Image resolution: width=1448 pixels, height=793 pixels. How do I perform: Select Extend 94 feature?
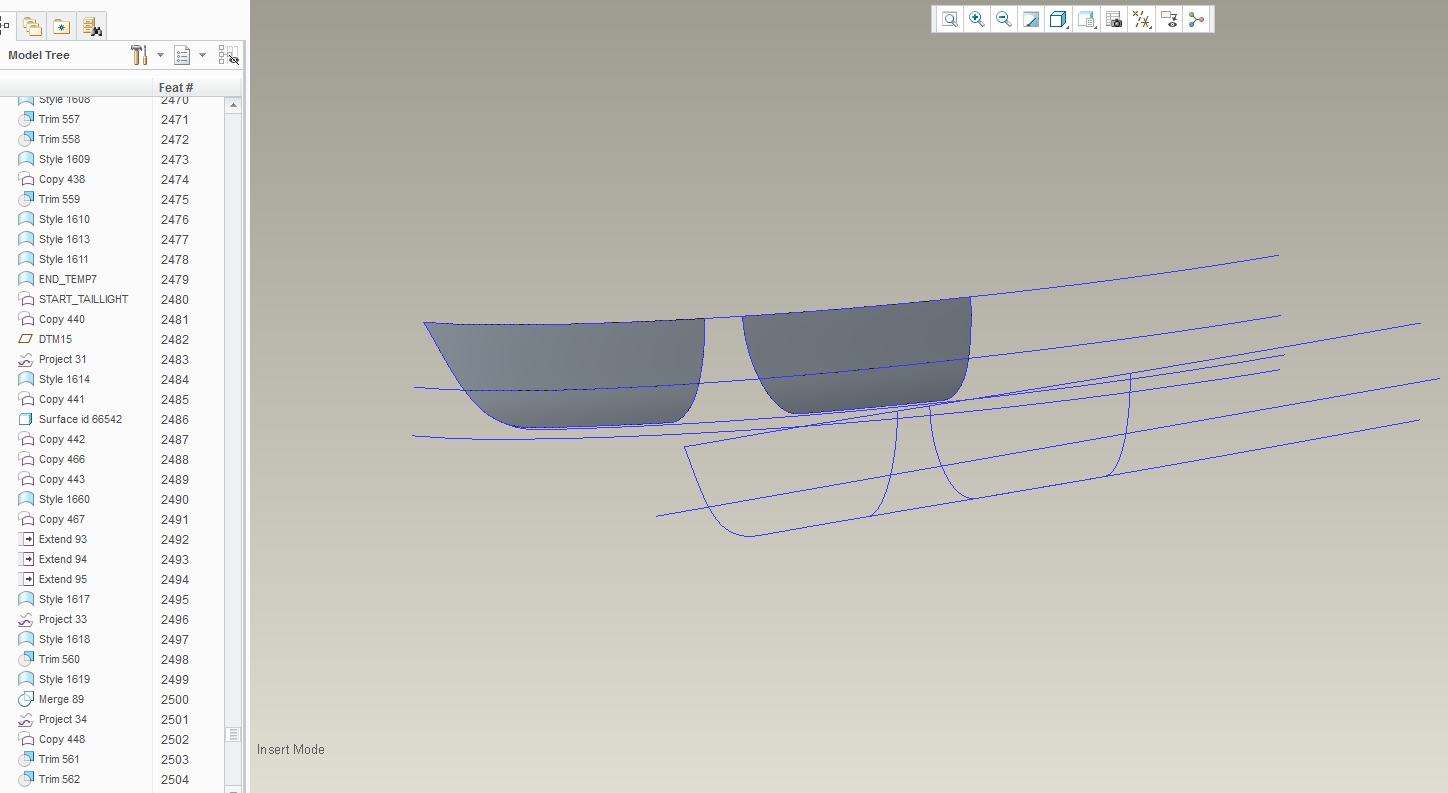[63, 559]
